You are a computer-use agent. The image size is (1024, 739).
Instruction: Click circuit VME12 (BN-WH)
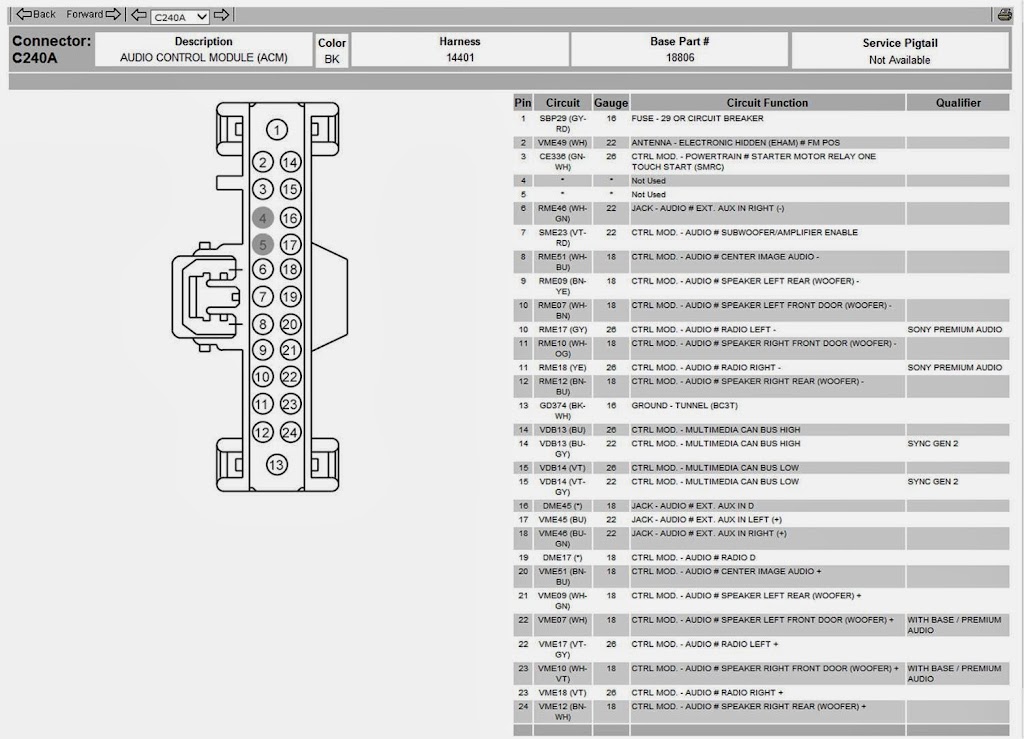point(562,712)
